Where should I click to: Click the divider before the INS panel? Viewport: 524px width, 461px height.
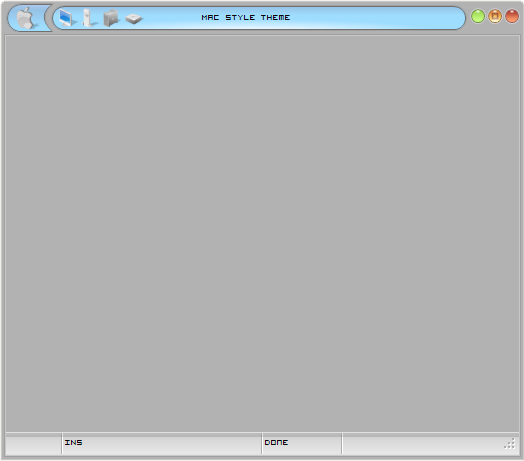pos(62,444)
